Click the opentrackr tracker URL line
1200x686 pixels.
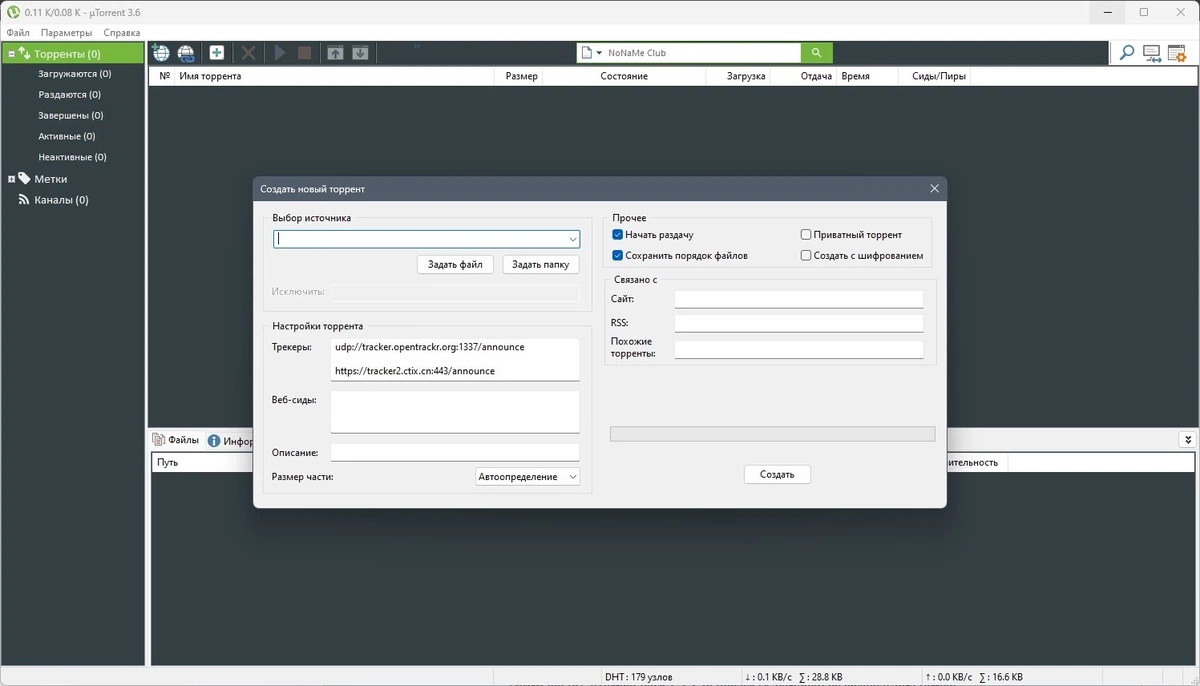pyautogui.click(x=429, y=347)
